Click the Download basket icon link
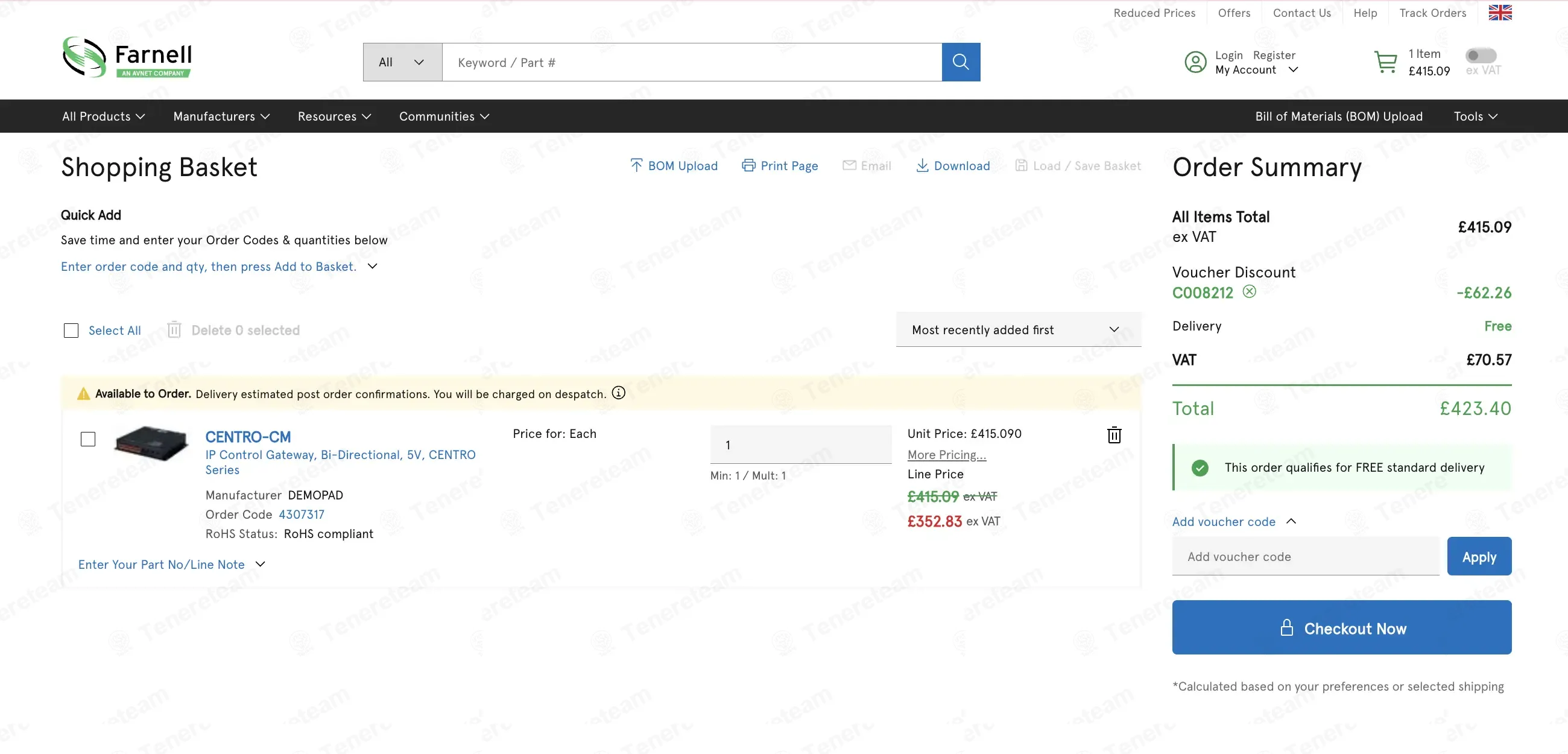This screenshot has width=1568, height=754. tap(953, 166)
